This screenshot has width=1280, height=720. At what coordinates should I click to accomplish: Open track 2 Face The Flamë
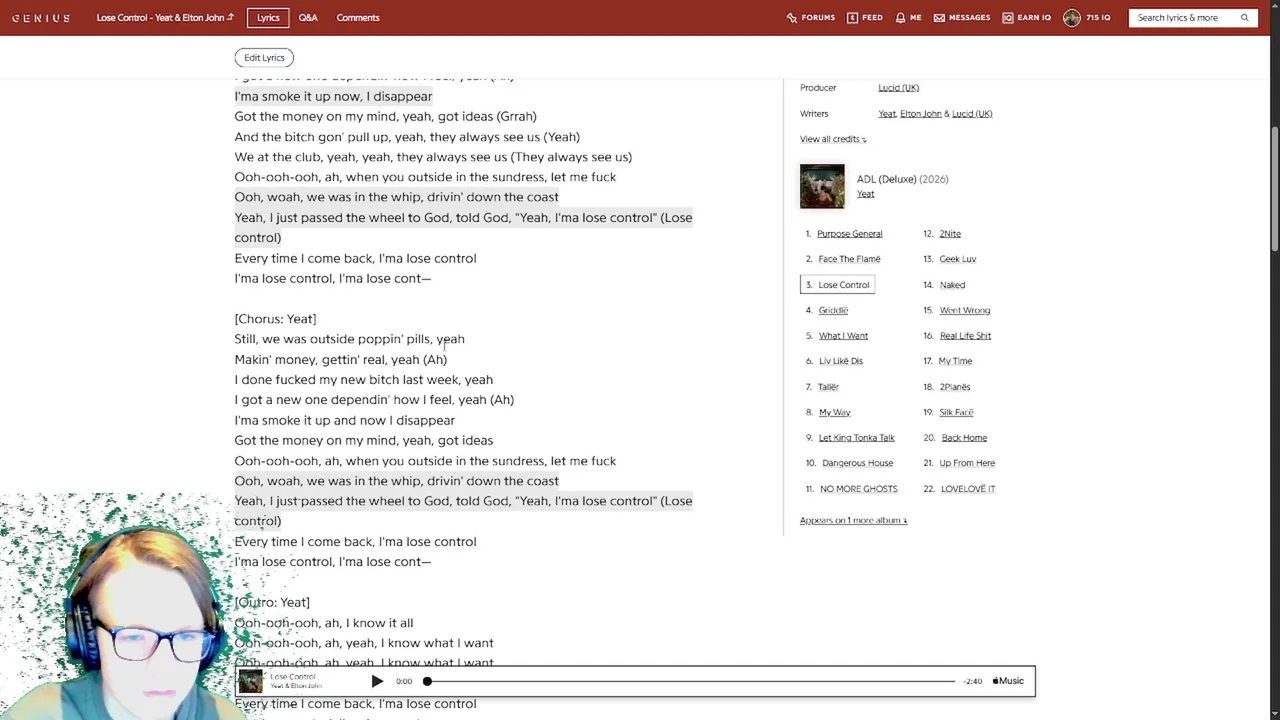pos(849,259)
